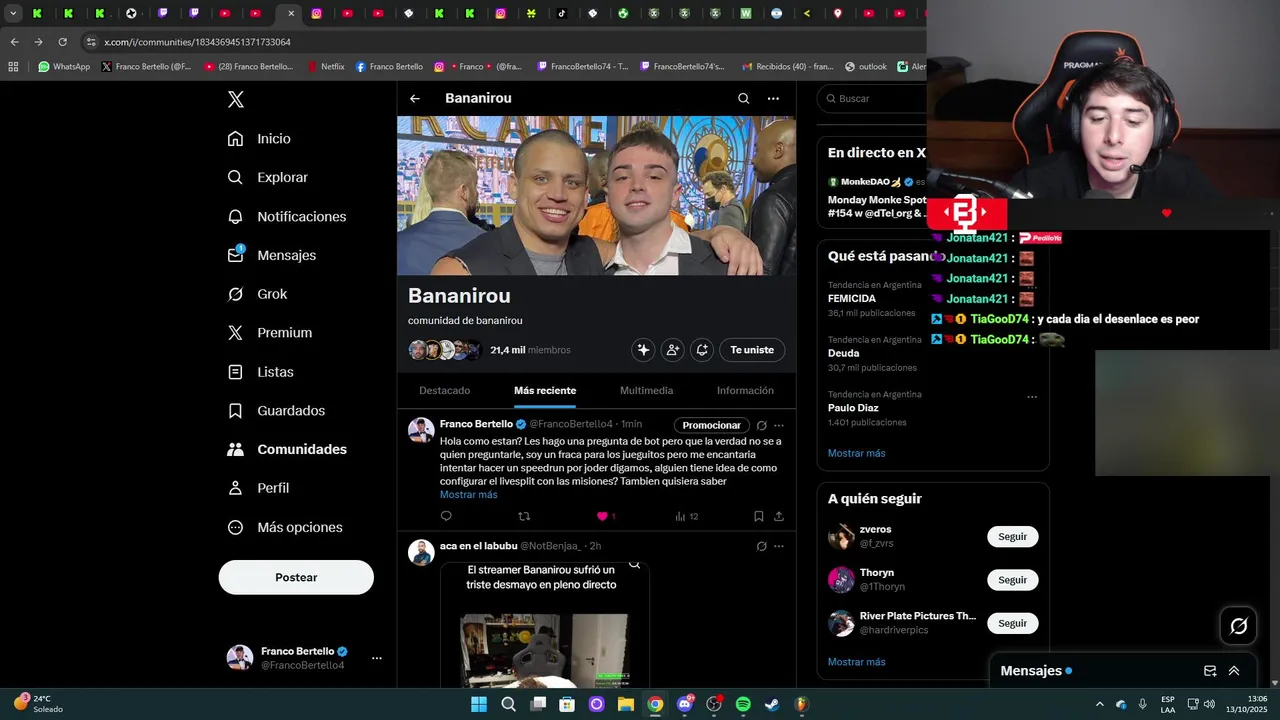
Task: Open the 21,4 mil miembros list
Action: click(530, 350)
